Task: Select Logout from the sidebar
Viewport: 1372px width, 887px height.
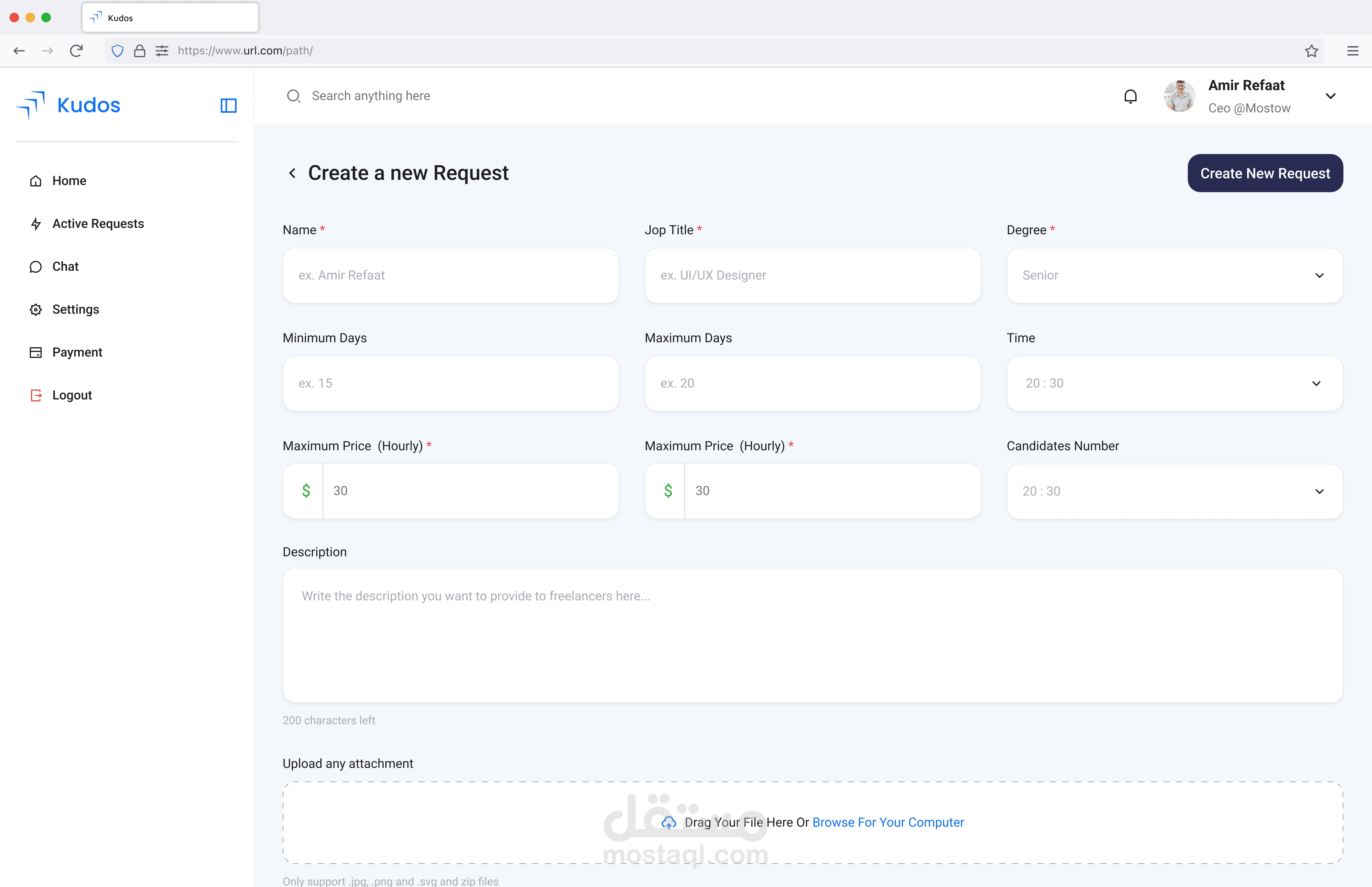Action: (x=72, y=395)
